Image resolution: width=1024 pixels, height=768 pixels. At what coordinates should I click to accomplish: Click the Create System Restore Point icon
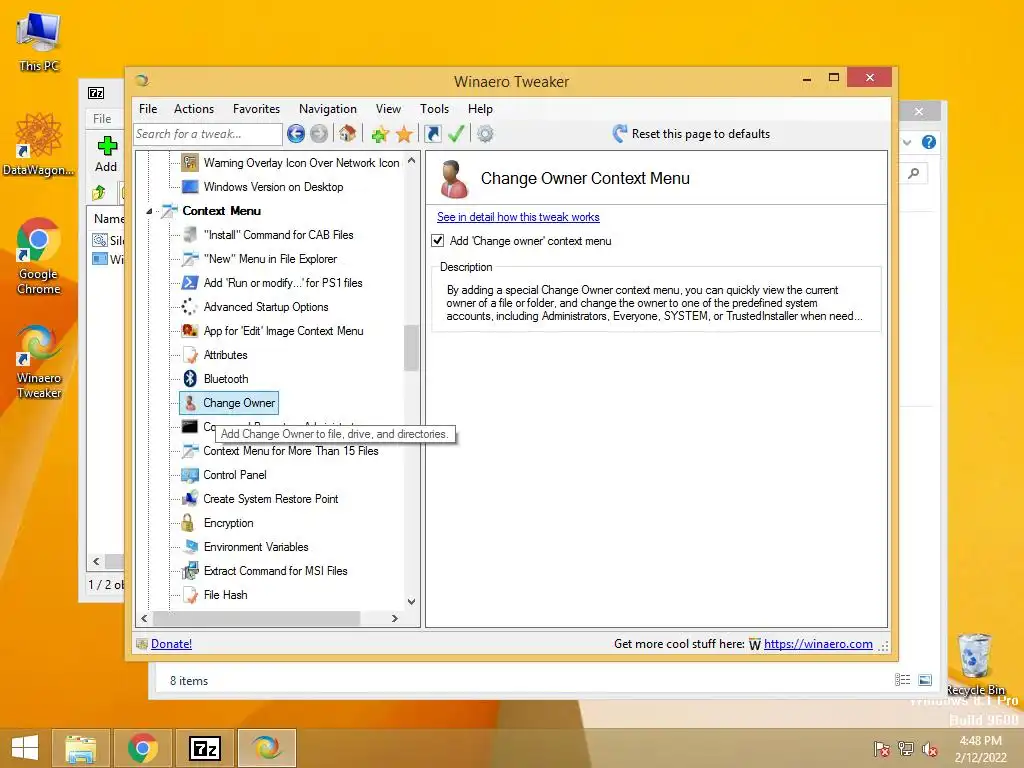coord(190,499)
